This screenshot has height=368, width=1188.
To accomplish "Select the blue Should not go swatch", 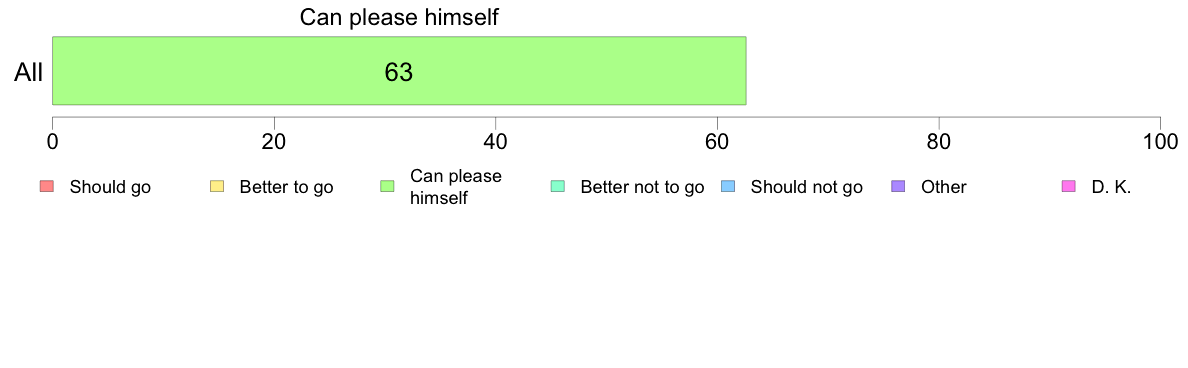I will click(x=728, y=186).
